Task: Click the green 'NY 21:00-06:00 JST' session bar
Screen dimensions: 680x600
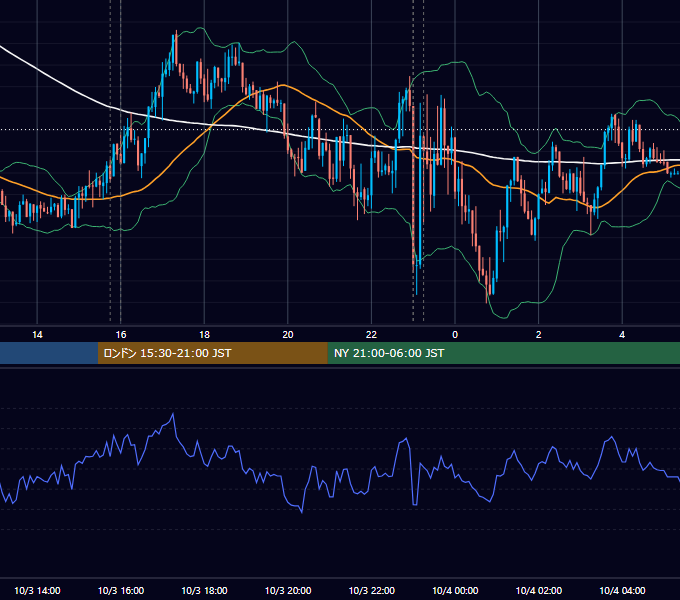Action: pyautogui.click(x=503, y=353)
